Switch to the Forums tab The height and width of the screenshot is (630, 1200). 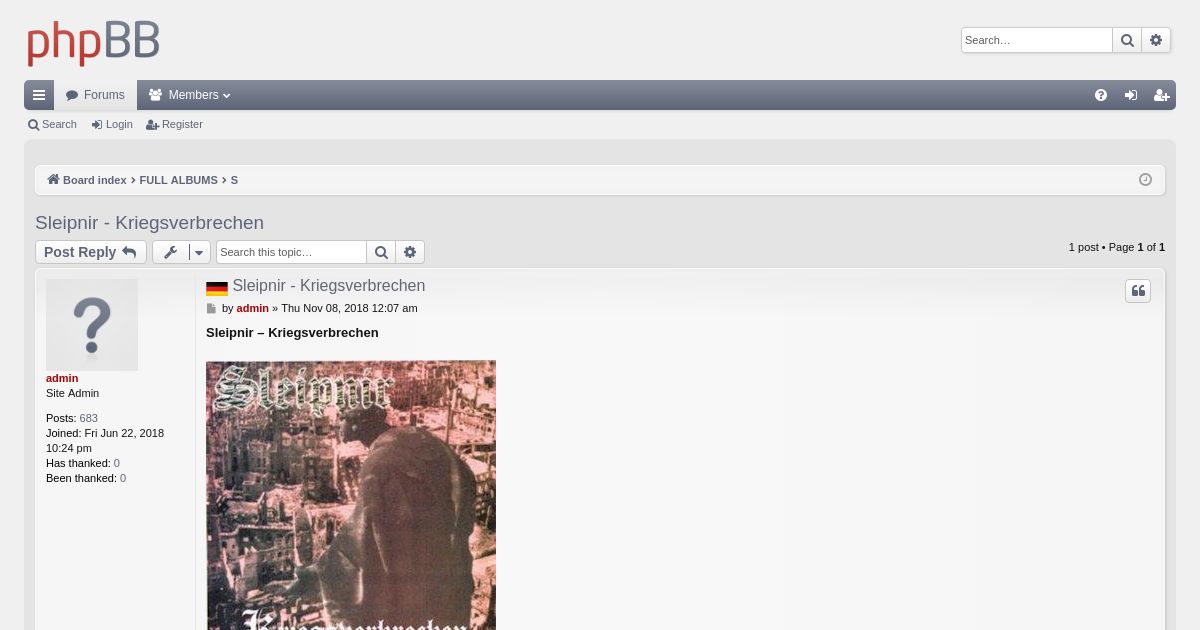pos(95,95)
